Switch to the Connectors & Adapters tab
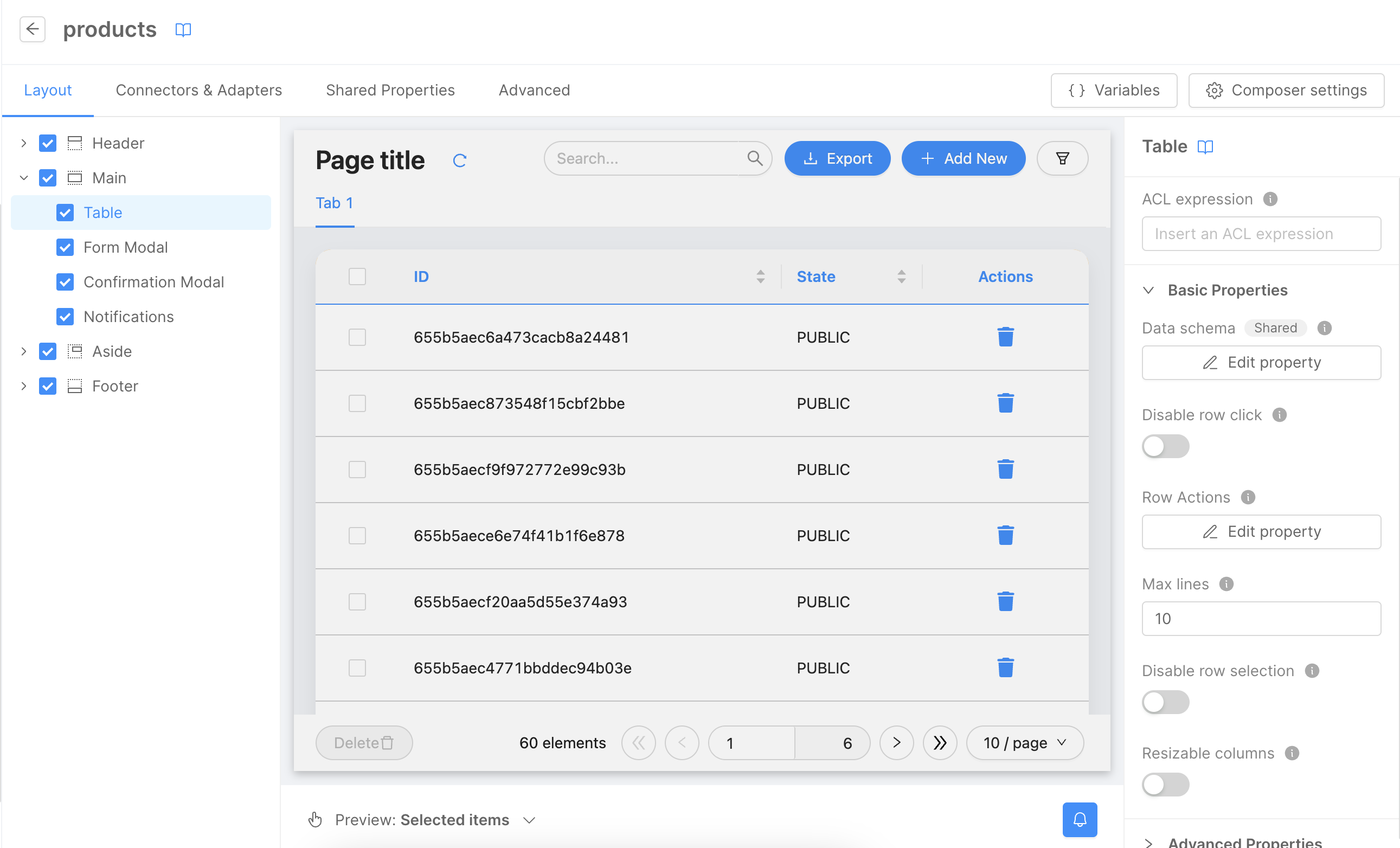This screenshot has height=848, width=1400. pyautogui.click(x=199, y=90)
